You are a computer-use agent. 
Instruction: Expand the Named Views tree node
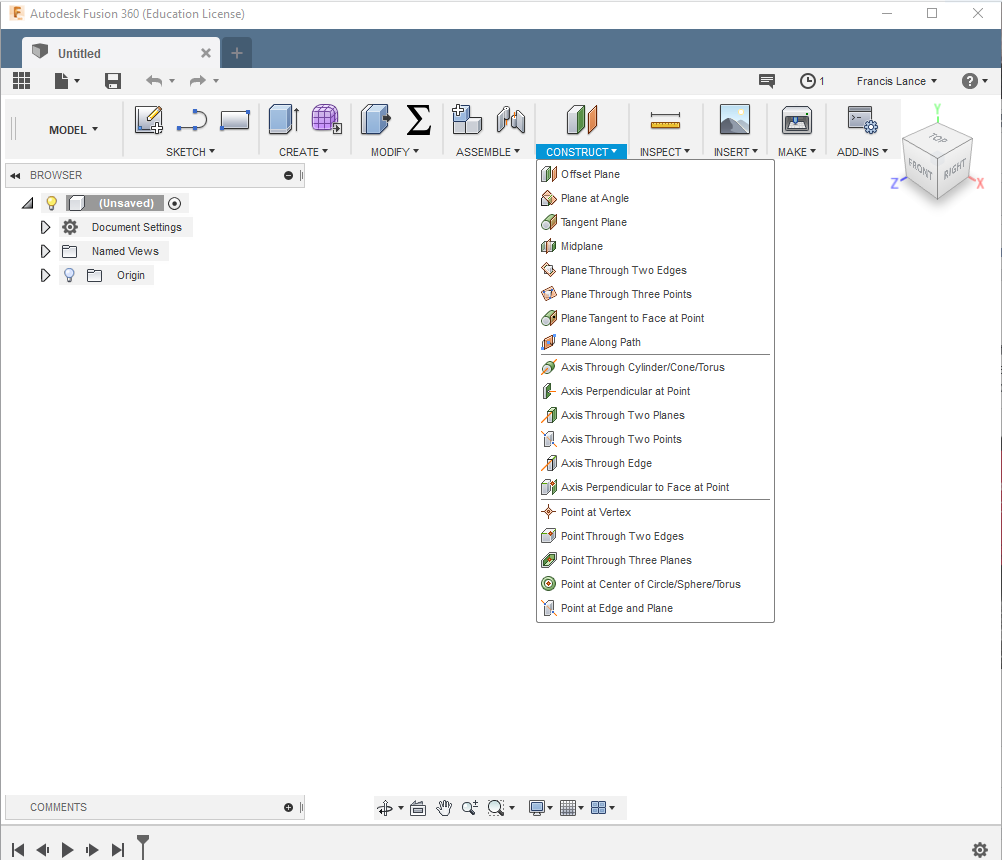click(x=45, y=251)
